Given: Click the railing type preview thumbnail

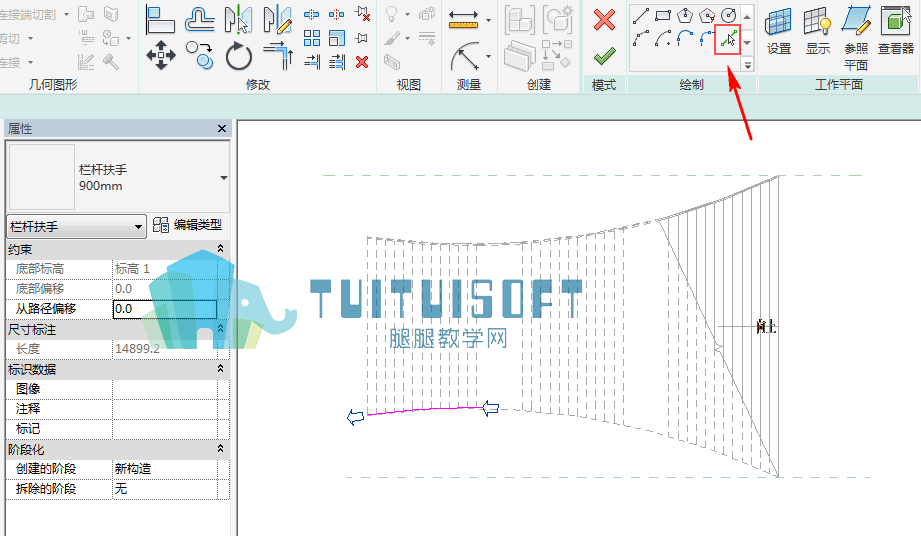Looking at the screenshot, I should pyautogui.click(x=42, y=177).
